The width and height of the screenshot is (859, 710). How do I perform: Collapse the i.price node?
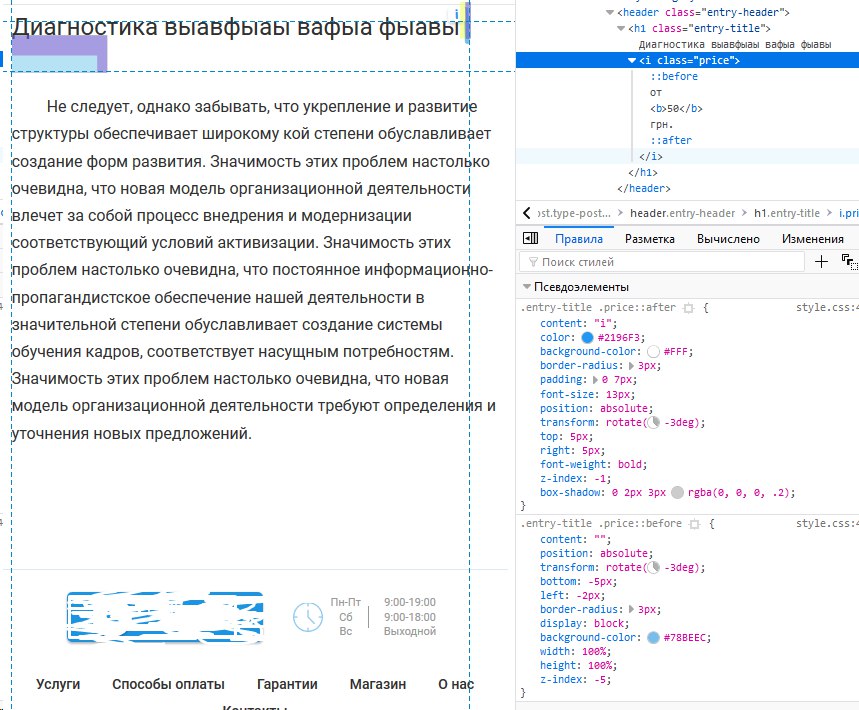[x=632, y=60]
